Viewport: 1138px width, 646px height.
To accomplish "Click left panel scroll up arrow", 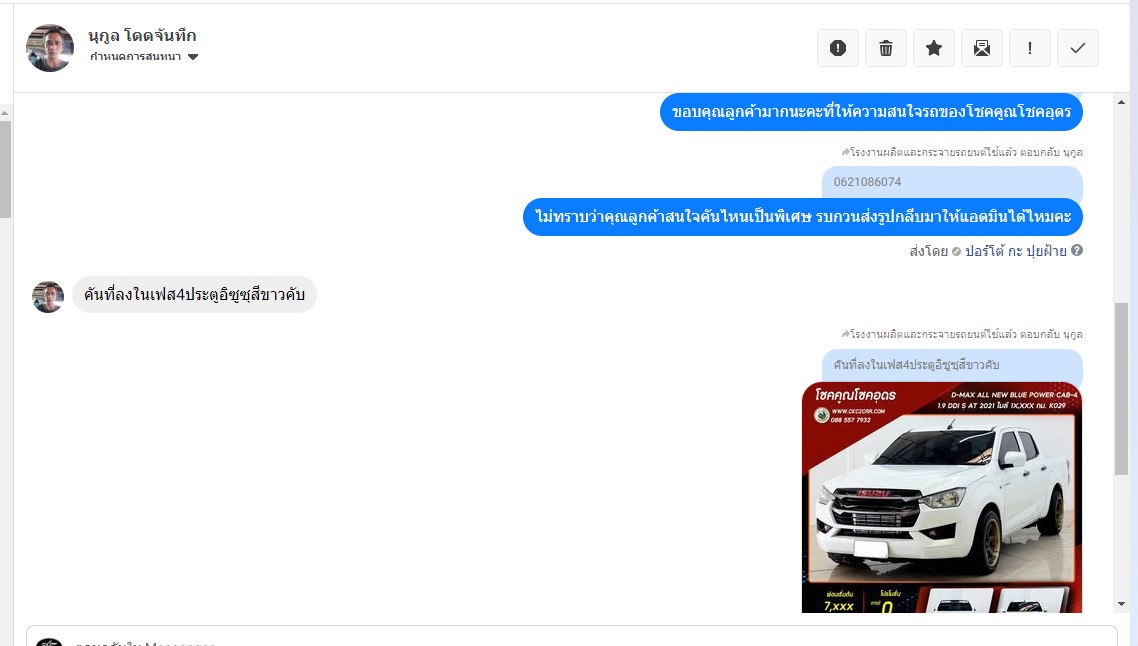I will tap(5, 113).
